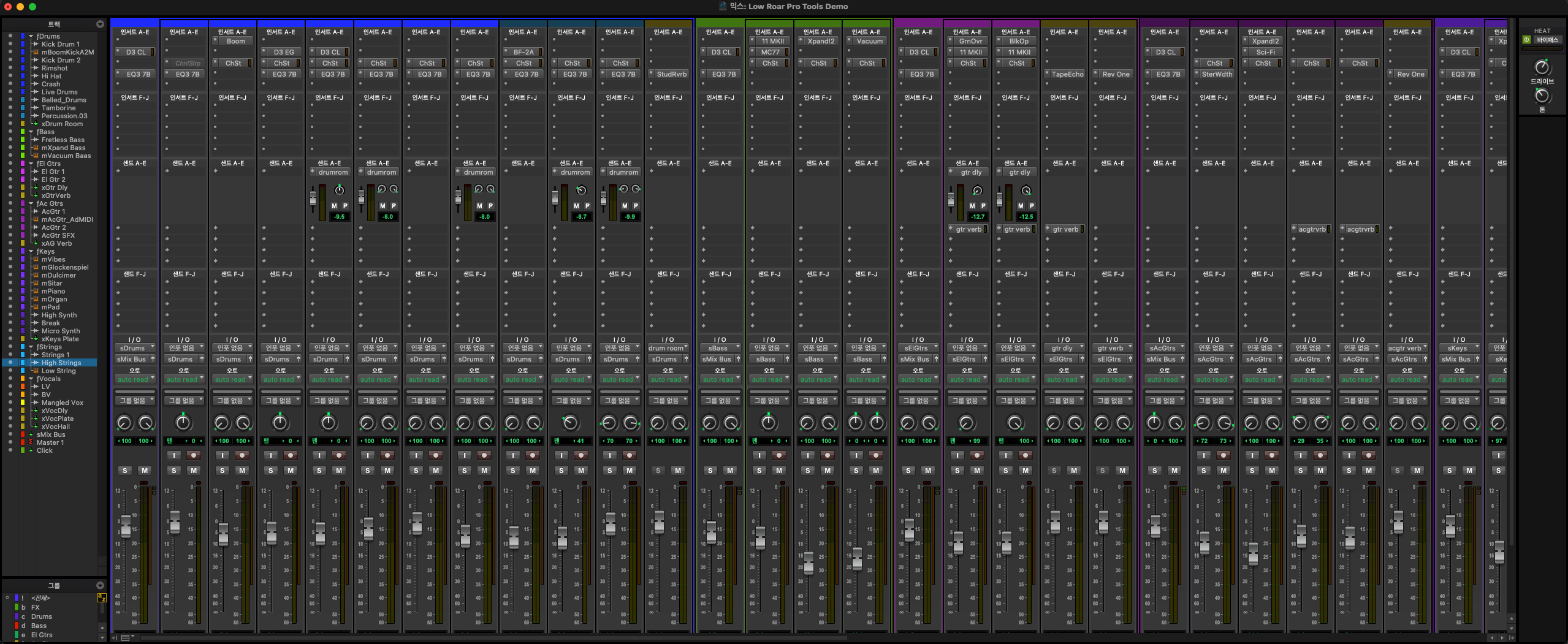
Task: Open the group list menu arrow
Action: [x=100, y=586]
